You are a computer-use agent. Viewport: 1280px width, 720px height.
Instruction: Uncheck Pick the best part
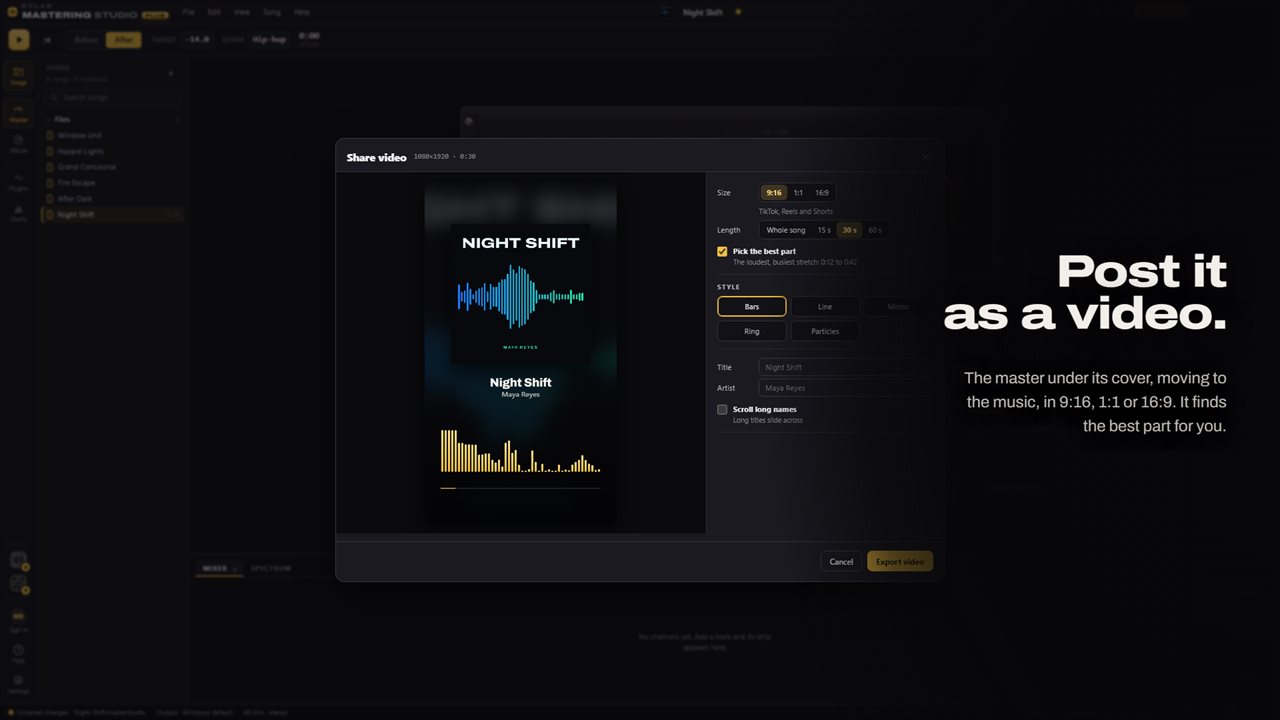click(x=722, y=252)
